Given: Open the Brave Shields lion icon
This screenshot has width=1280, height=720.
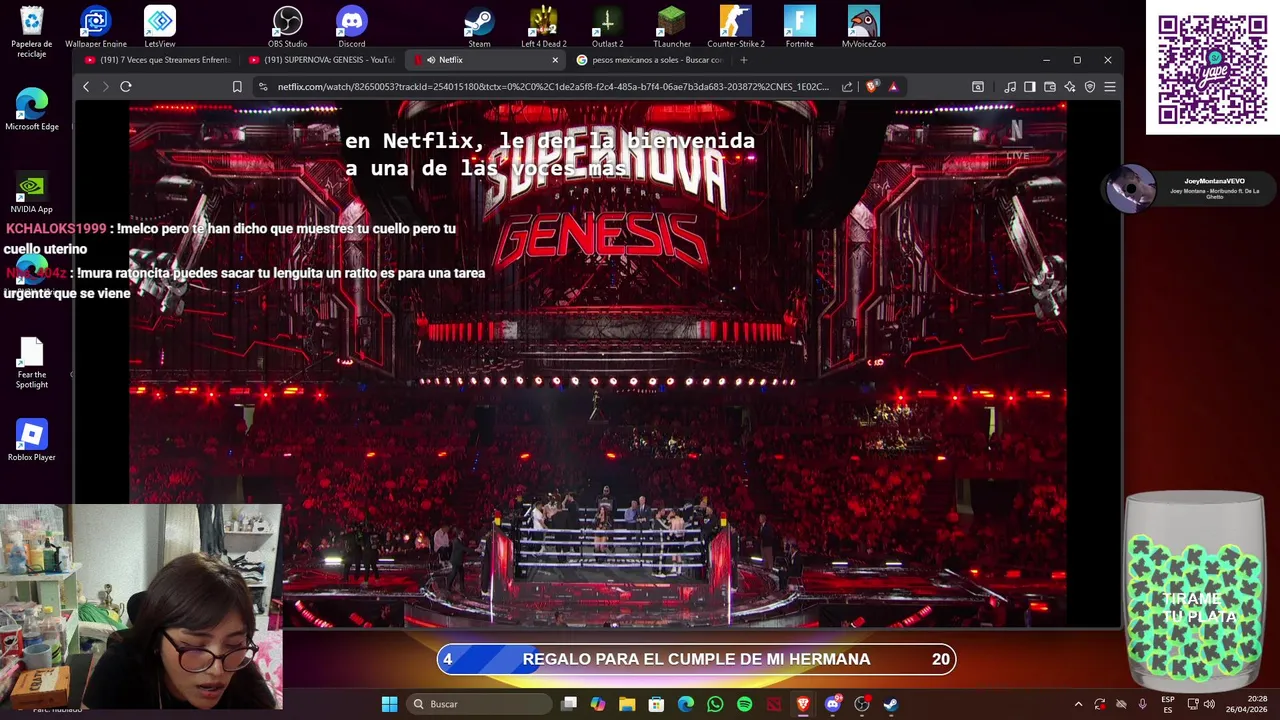Looking at the screenshot, I should [x=871, y=87].
